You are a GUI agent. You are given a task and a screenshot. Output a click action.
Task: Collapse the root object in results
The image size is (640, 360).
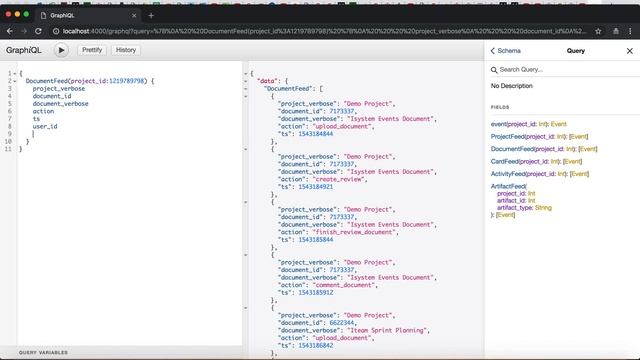tap(246, 74)
